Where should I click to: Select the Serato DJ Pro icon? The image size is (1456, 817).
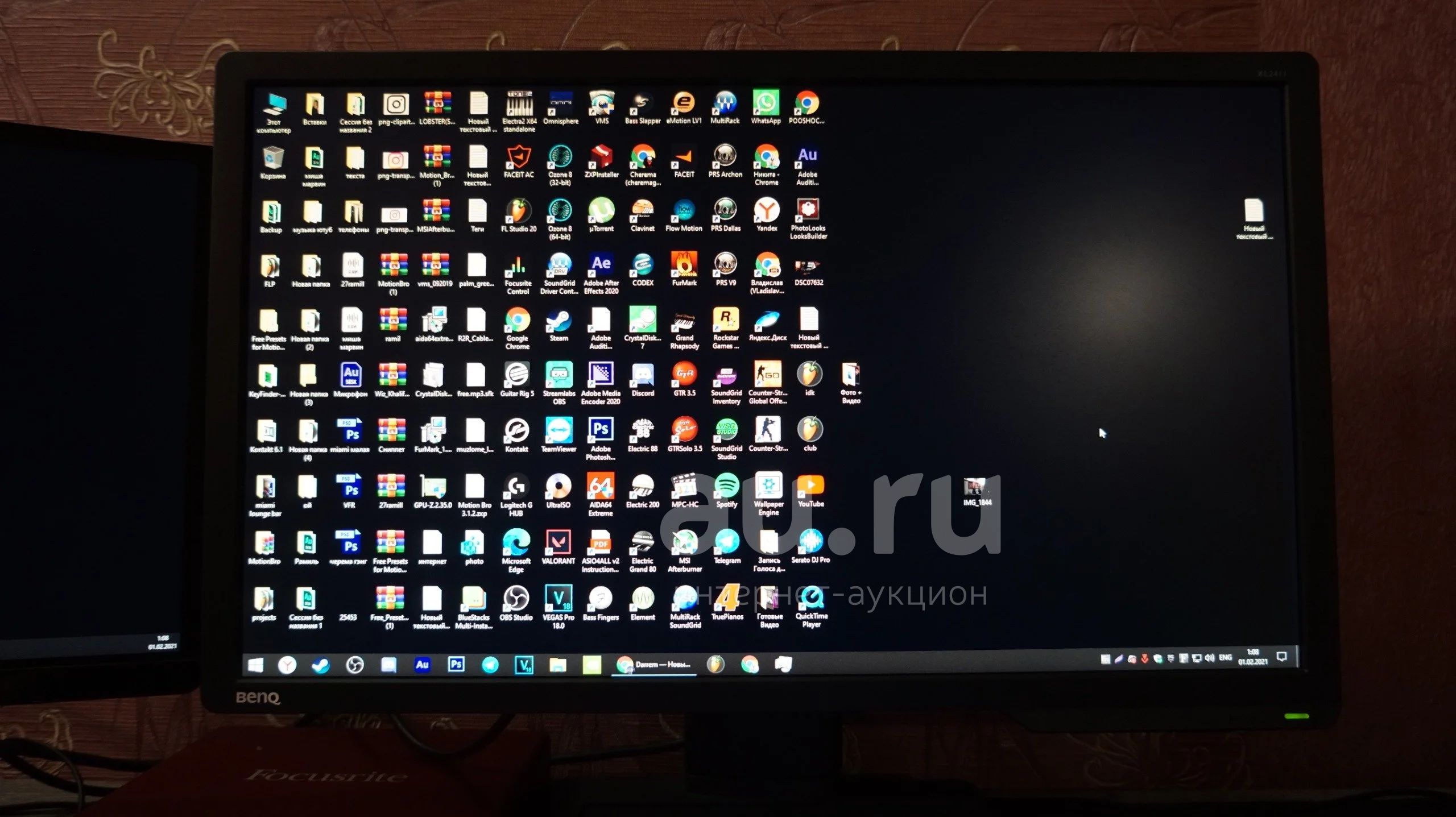tap(810, 546)
